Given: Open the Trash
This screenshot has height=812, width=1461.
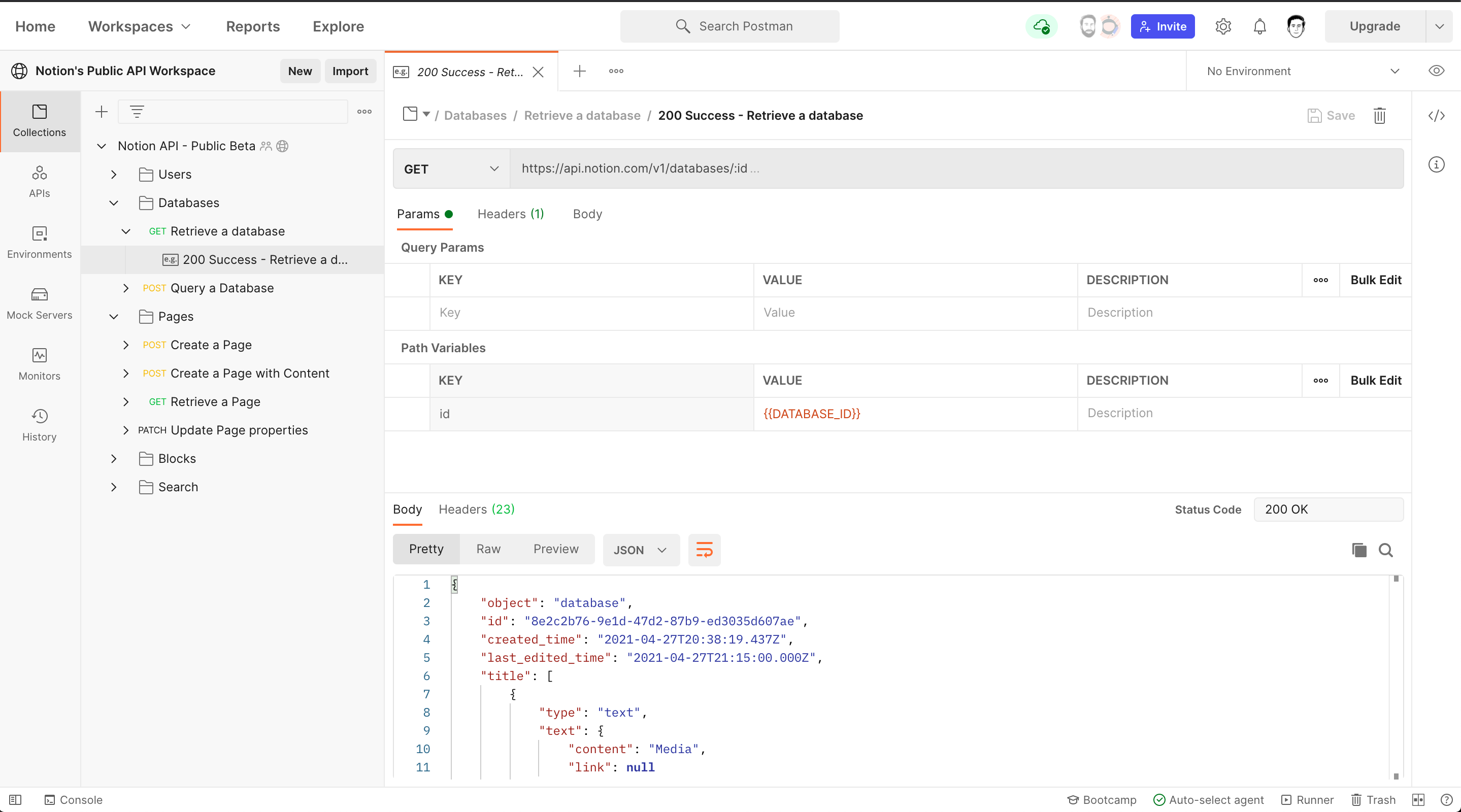Looking at the screenshot, I should click(1373, 799).
